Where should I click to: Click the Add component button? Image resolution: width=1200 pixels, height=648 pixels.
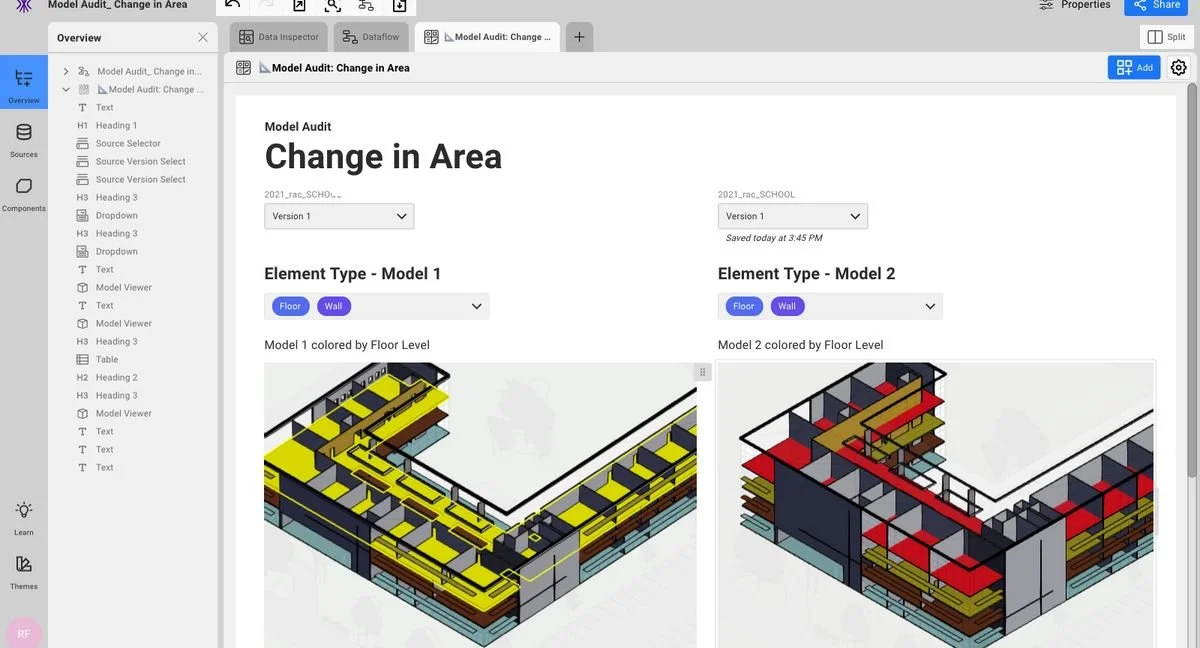(1134, 67)
